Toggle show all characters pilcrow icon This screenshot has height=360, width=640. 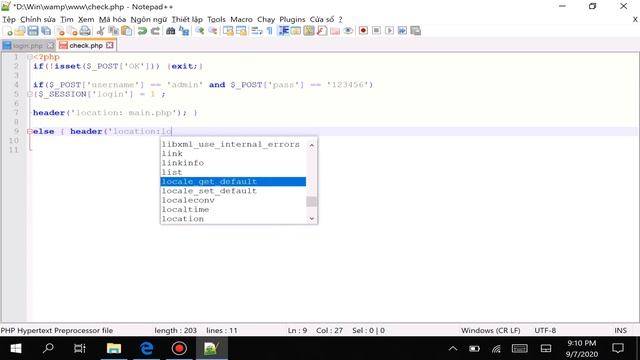pyautogui.click(x=270, y=31)
